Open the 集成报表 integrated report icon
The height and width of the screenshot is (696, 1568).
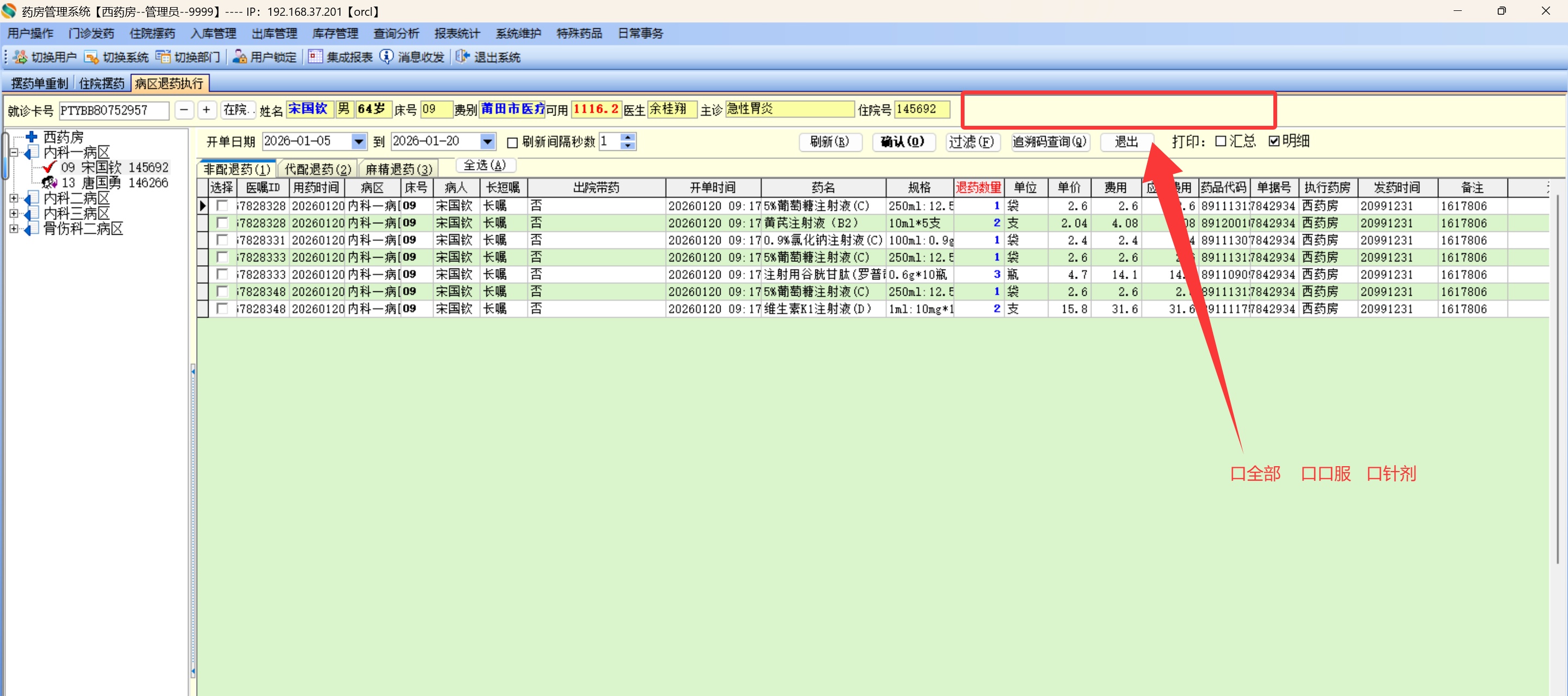coord(315,57)
